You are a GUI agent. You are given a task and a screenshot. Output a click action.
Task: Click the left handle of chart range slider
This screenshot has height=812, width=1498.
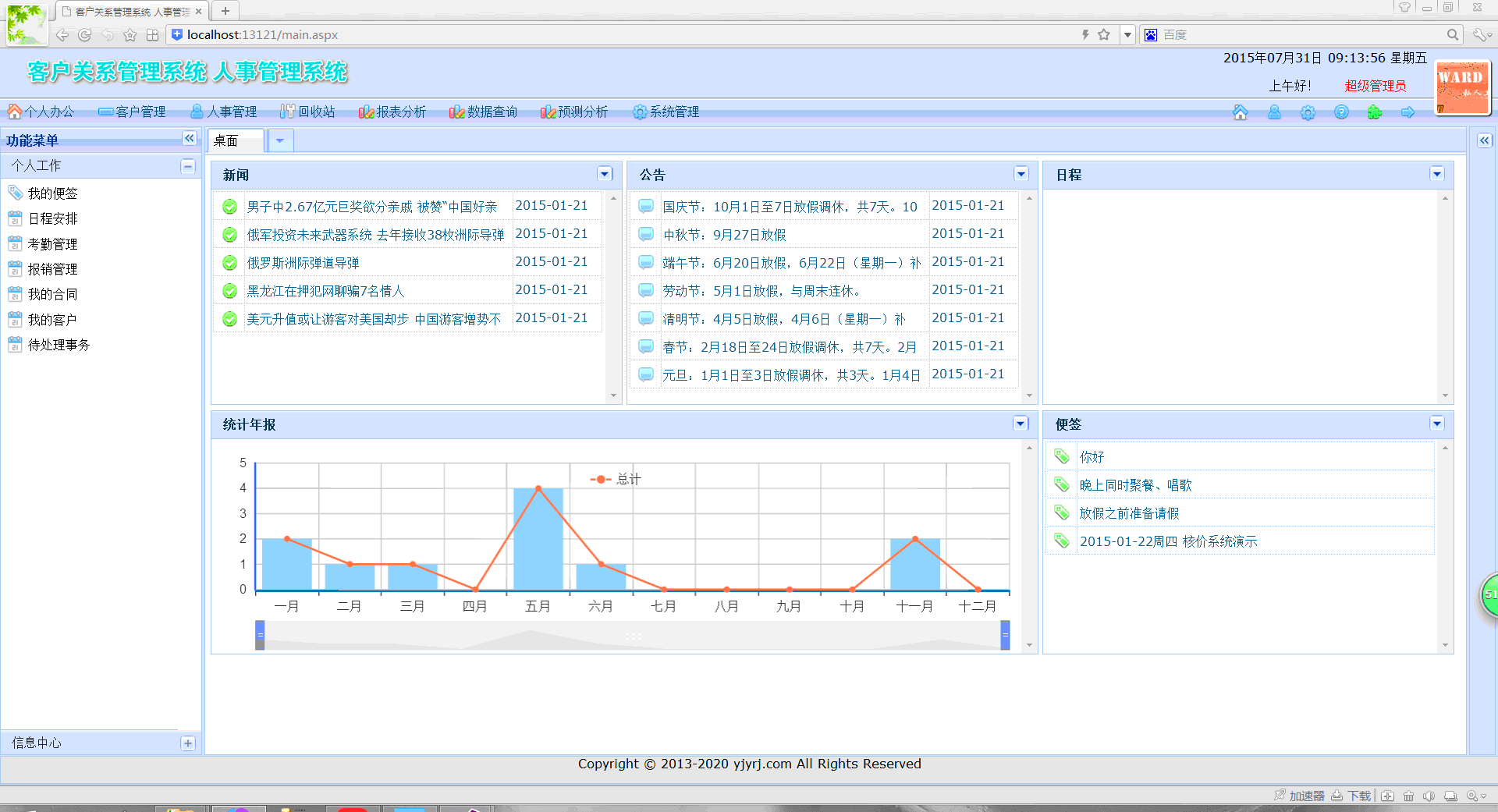point(260,635)
